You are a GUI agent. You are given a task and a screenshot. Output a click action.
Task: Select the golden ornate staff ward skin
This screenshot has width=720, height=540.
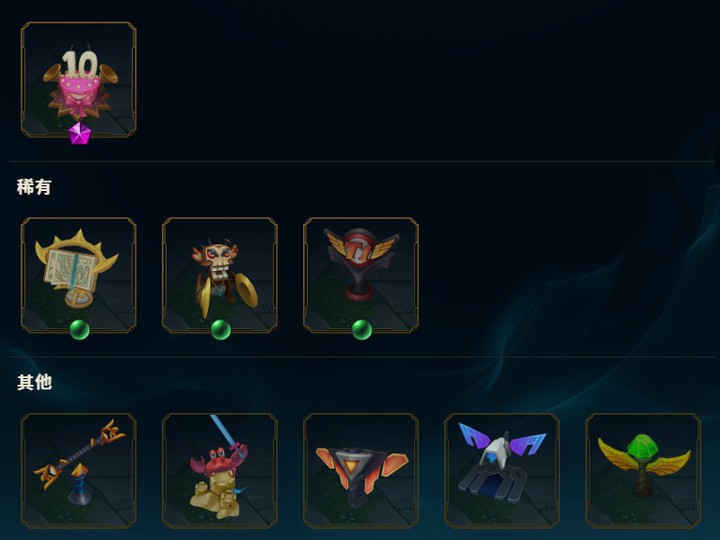(x=79, y=471)
